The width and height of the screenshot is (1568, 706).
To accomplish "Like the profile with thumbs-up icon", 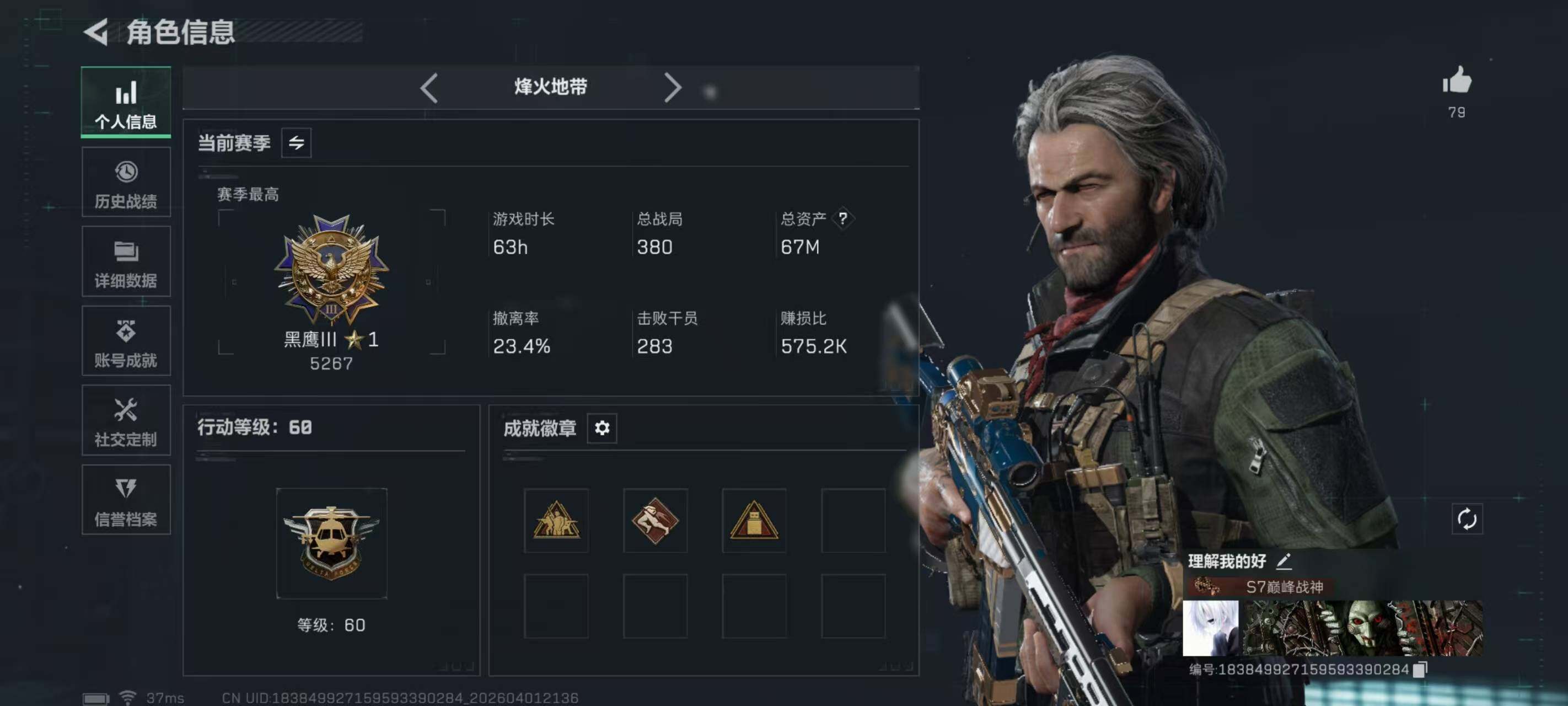I will pos(1457,81).
